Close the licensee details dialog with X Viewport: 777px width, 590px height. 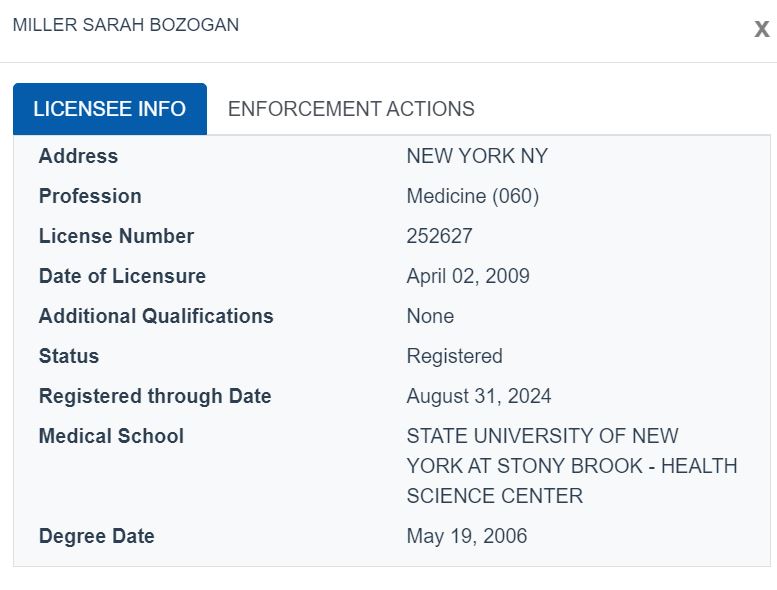pyautogui.click(x=762, y=29)
